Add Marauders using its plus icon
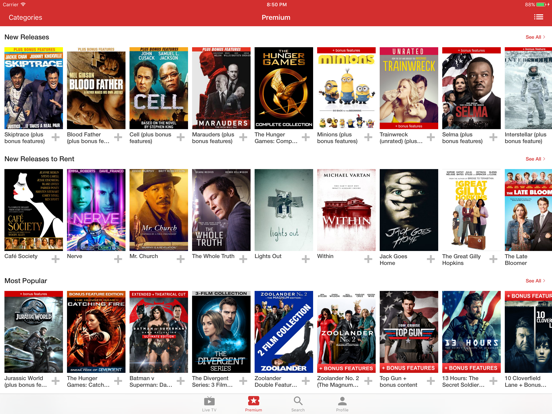 click(x=243, y=137)
